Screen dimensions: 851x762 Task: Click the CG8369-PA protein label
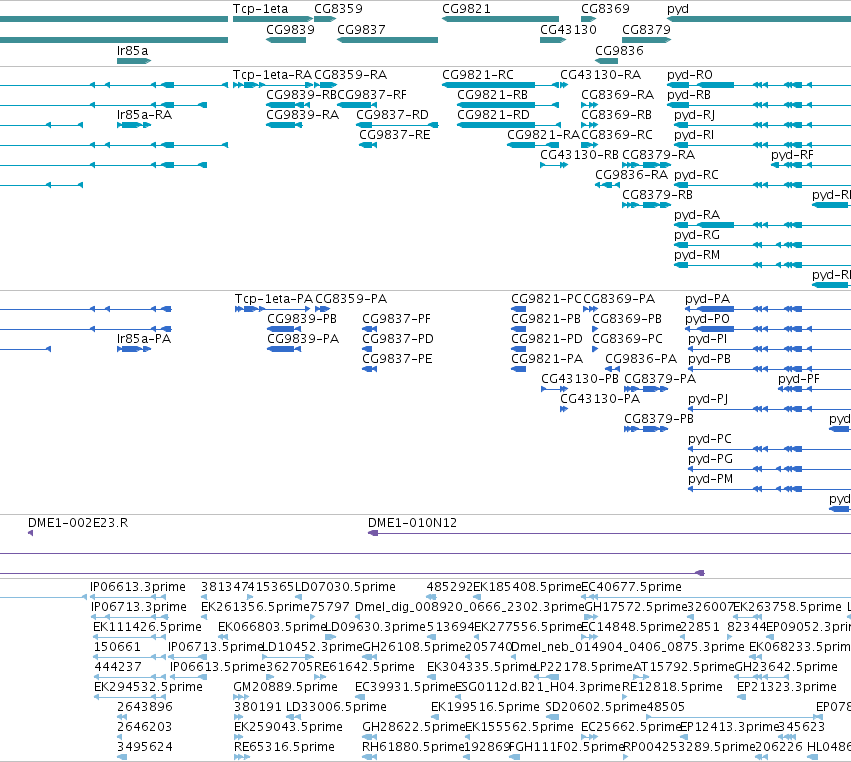pos(619,299)
